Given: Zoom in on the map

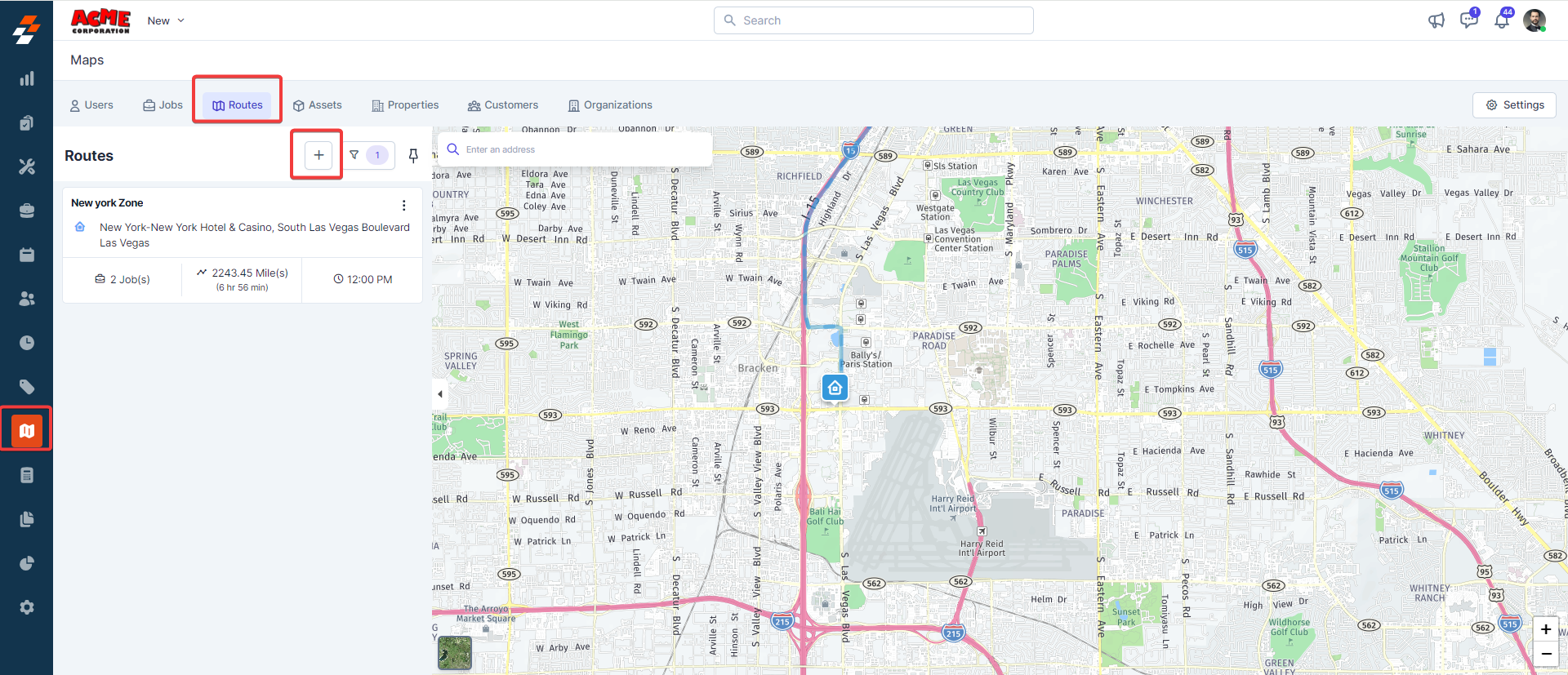Looking at the screenshot, I should pos(1545,629).
